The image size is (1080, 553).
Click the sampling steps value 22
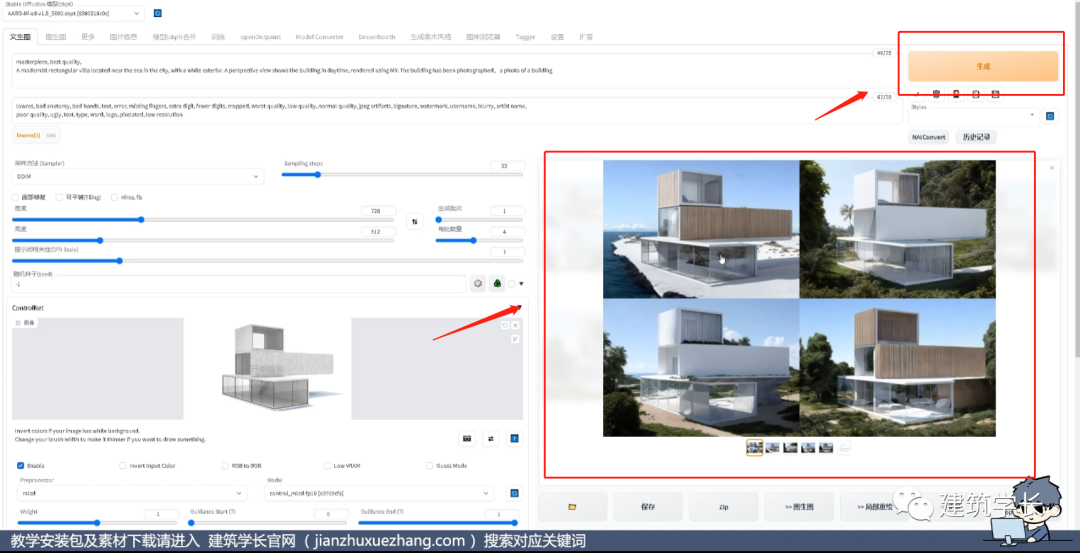click(x=506, y=166)
